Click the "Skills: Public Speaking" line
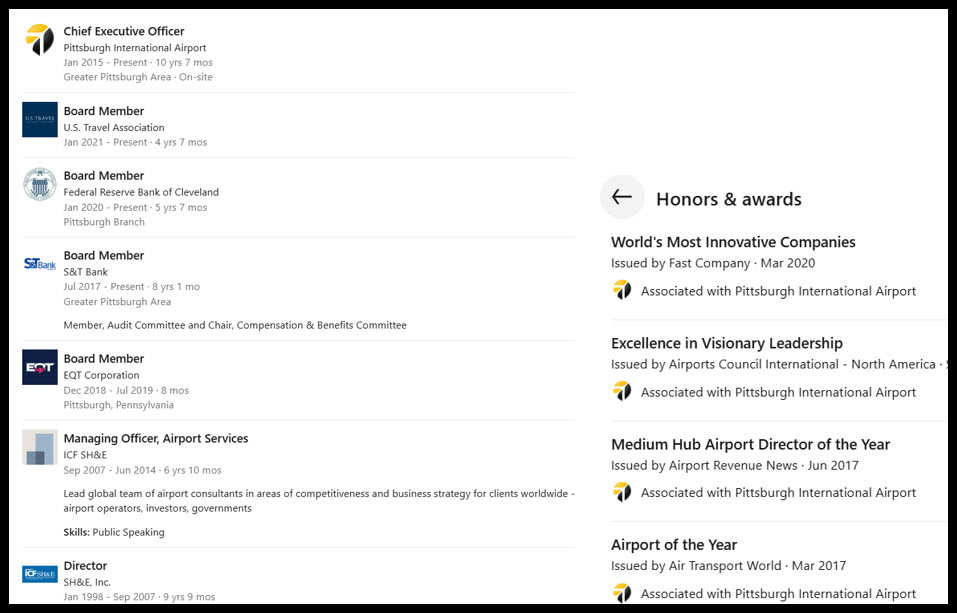 pyautogui.click(x=114, y=532)
